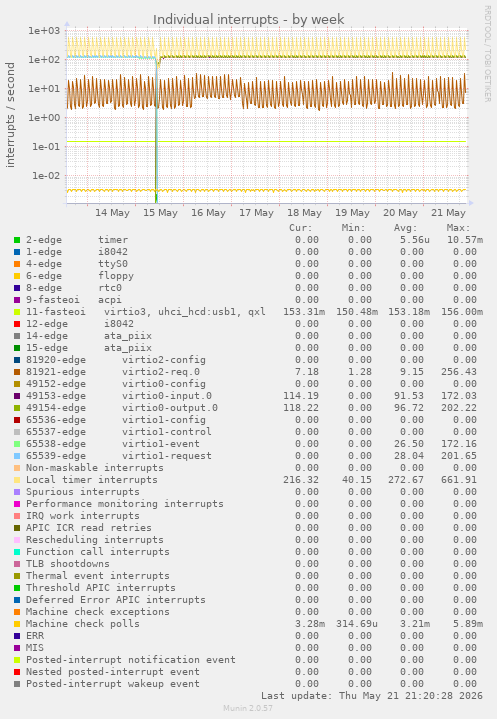Click the green 2-edge timer color swatch
497x719 pixels.
coord(17,240)
